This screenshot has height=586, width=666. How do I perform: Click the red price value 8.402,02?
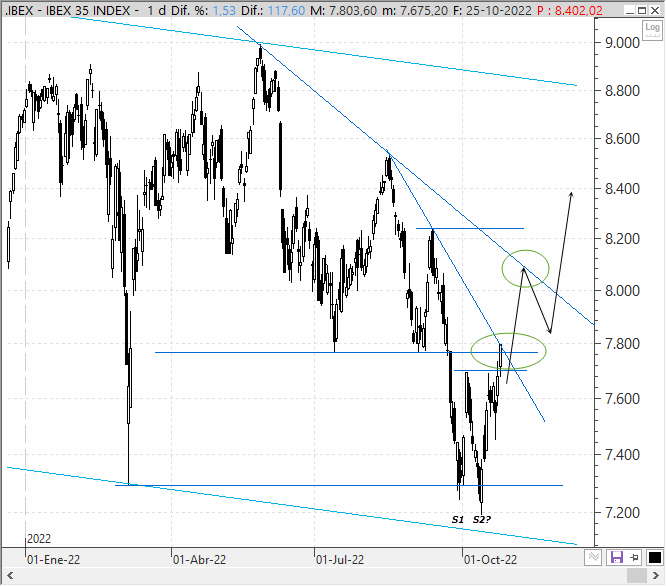point(579,11)
